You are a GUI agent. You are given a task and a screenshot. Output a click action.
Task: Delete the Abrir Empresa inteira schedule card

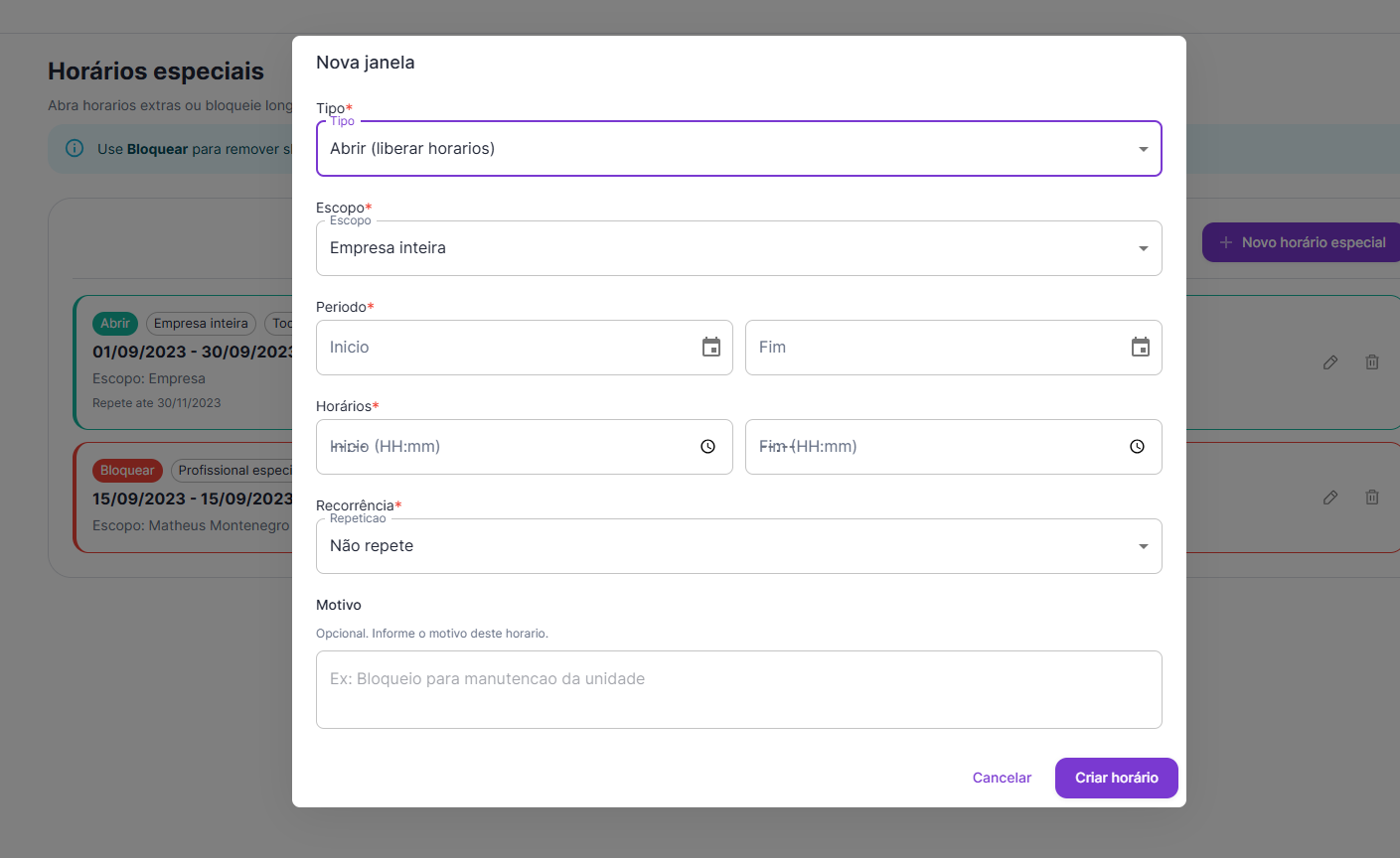pyautogui.click(x=1372, y=362)
